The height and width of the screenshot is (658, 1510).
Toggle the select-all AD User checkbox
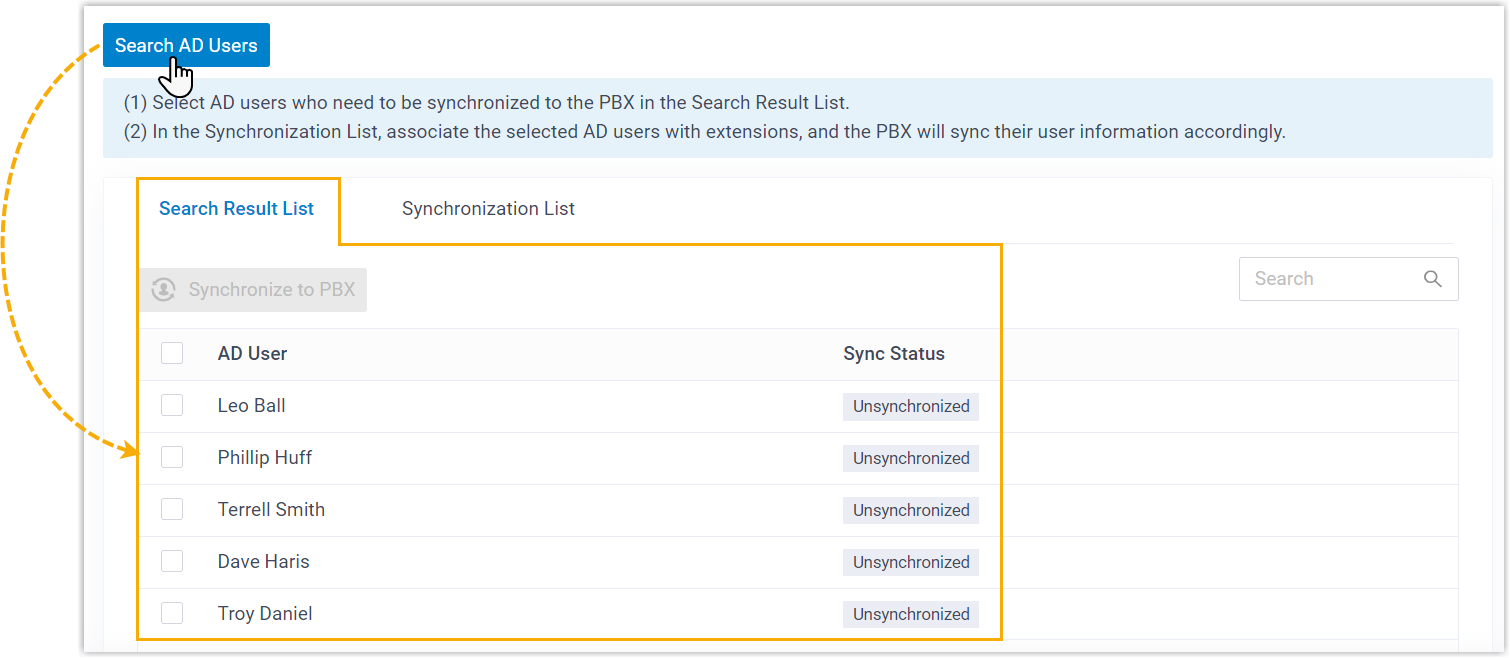click(x=172, y=353)
